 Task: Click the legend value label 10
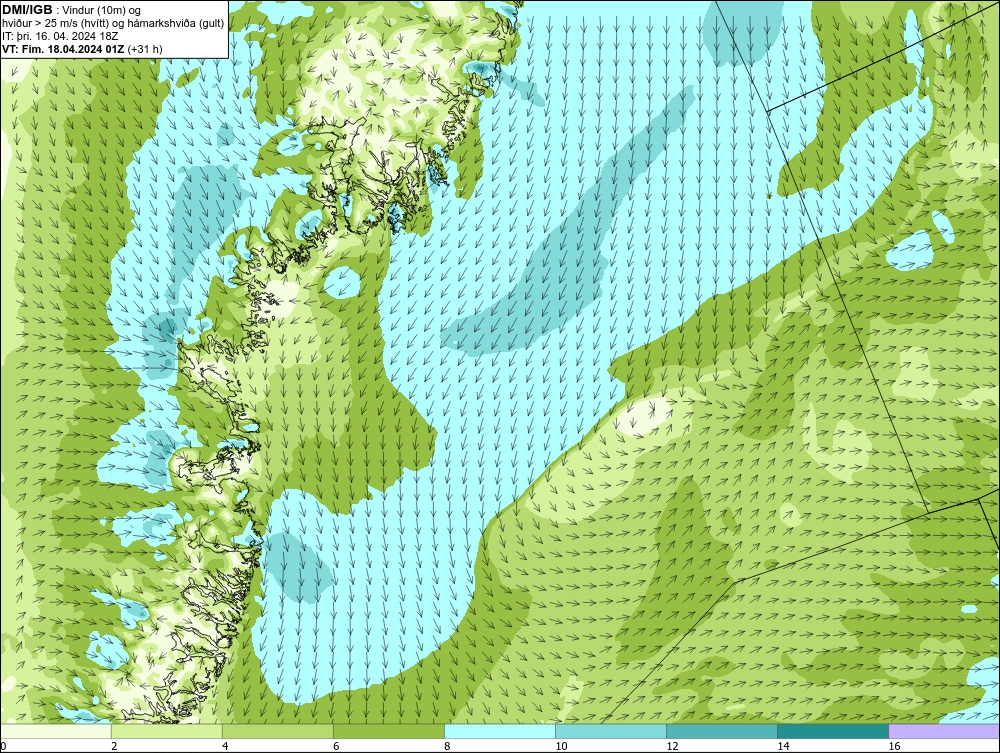coord(561,746)
